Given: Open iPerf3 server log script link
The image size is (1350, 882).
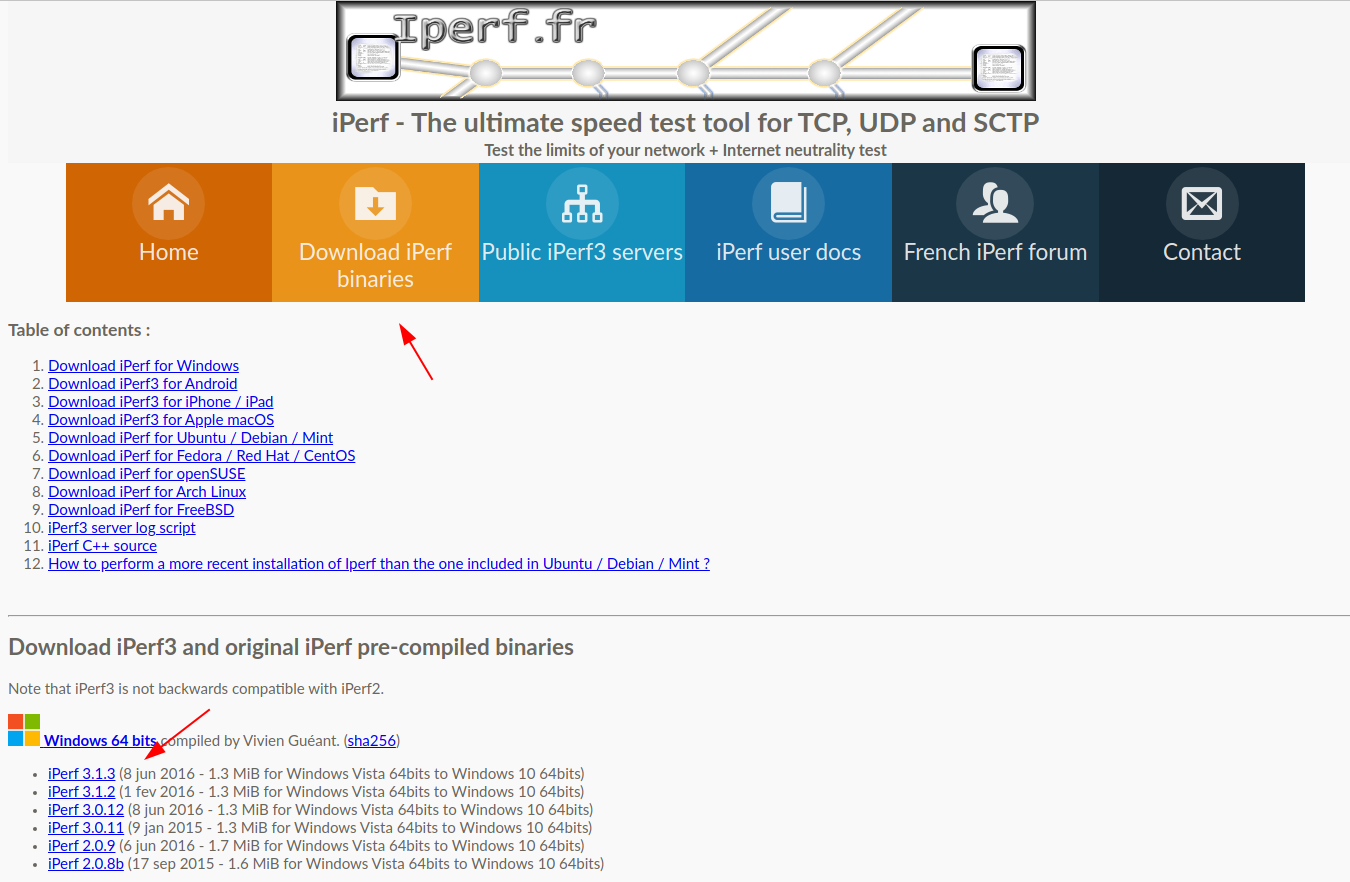Looking at the screenshot, I should (122, 528).
